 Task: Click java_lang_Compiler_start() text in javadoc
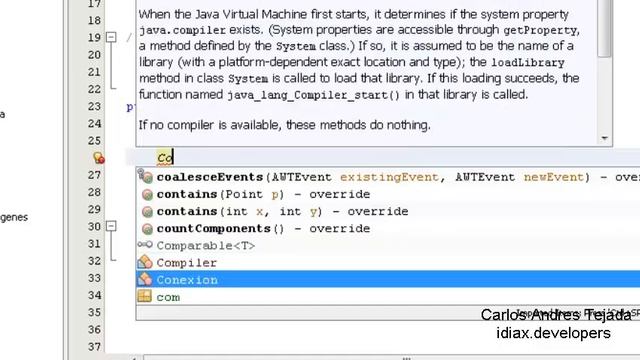[x=313, y=96]
